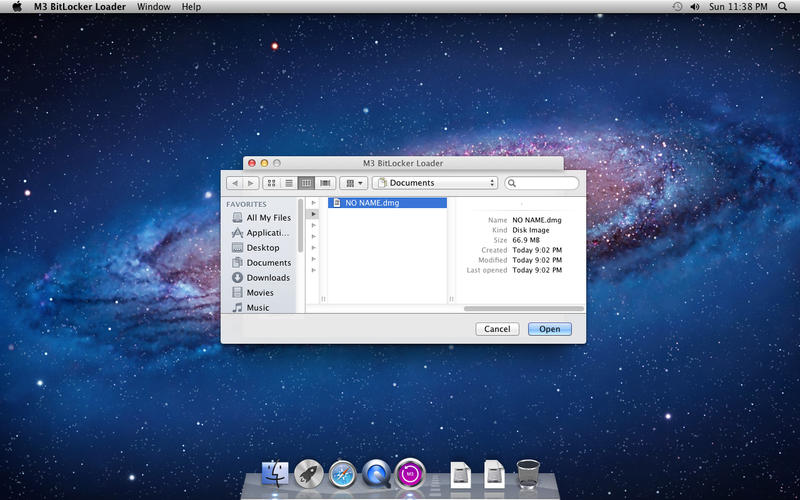This screenshot has height=500, width=800.
Task: Click the Open button
Action: click(x=549, y=329)
